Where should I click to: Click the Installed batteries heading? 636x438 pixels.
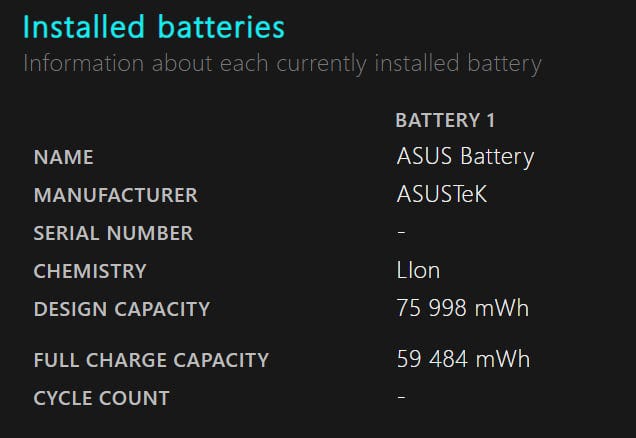154,27
